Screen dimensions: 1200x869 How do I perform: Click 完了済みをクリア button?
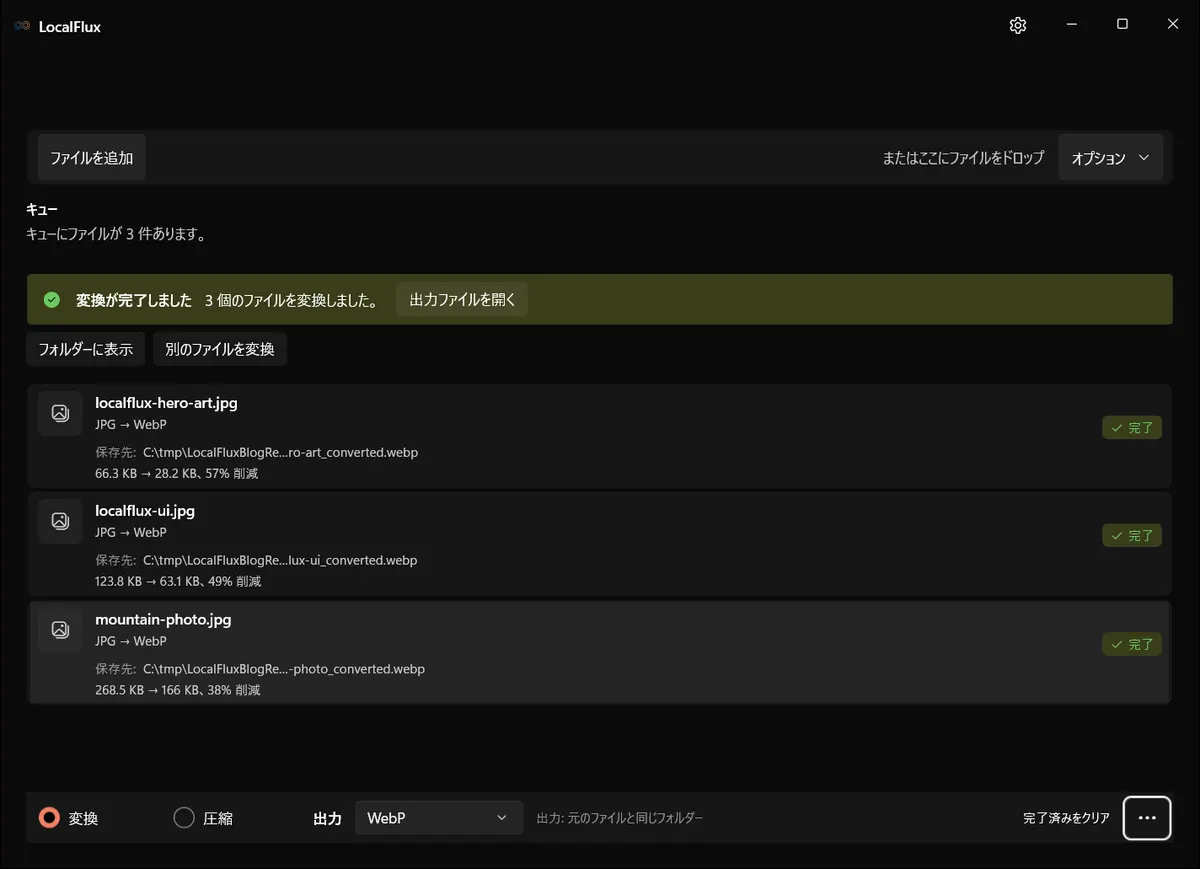pyautogui.click(x=1066, y=818)
